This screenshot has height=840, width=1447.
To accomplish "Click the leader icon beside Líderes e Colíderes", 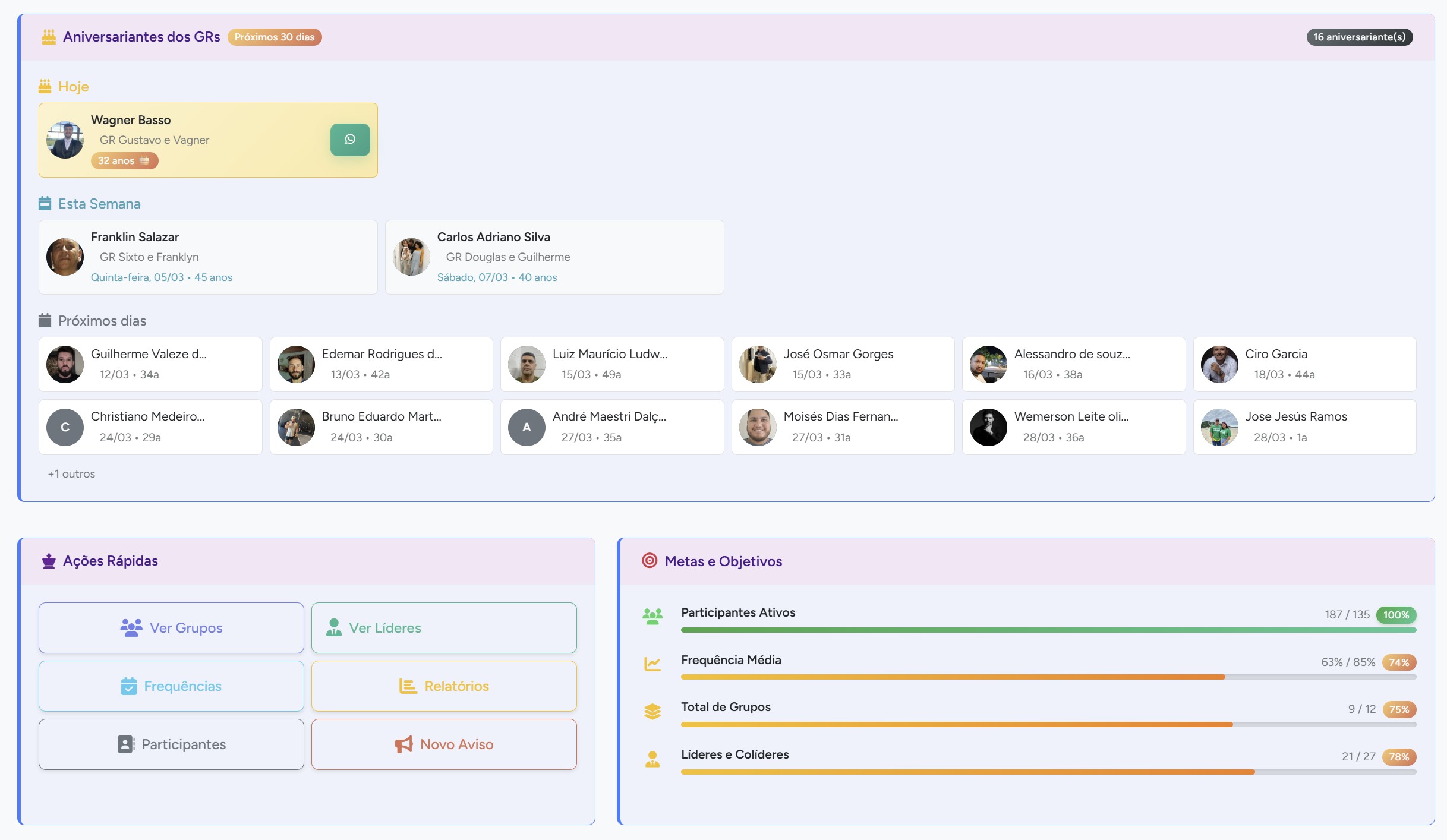I will [652, 759].
